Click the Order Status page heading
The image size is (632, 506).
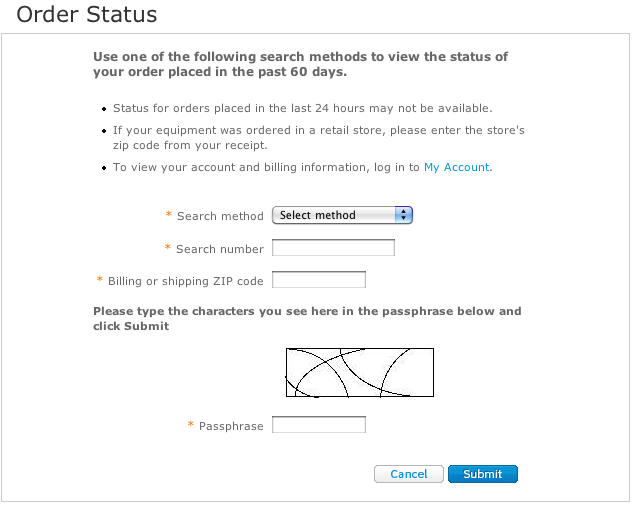(87, 14)
